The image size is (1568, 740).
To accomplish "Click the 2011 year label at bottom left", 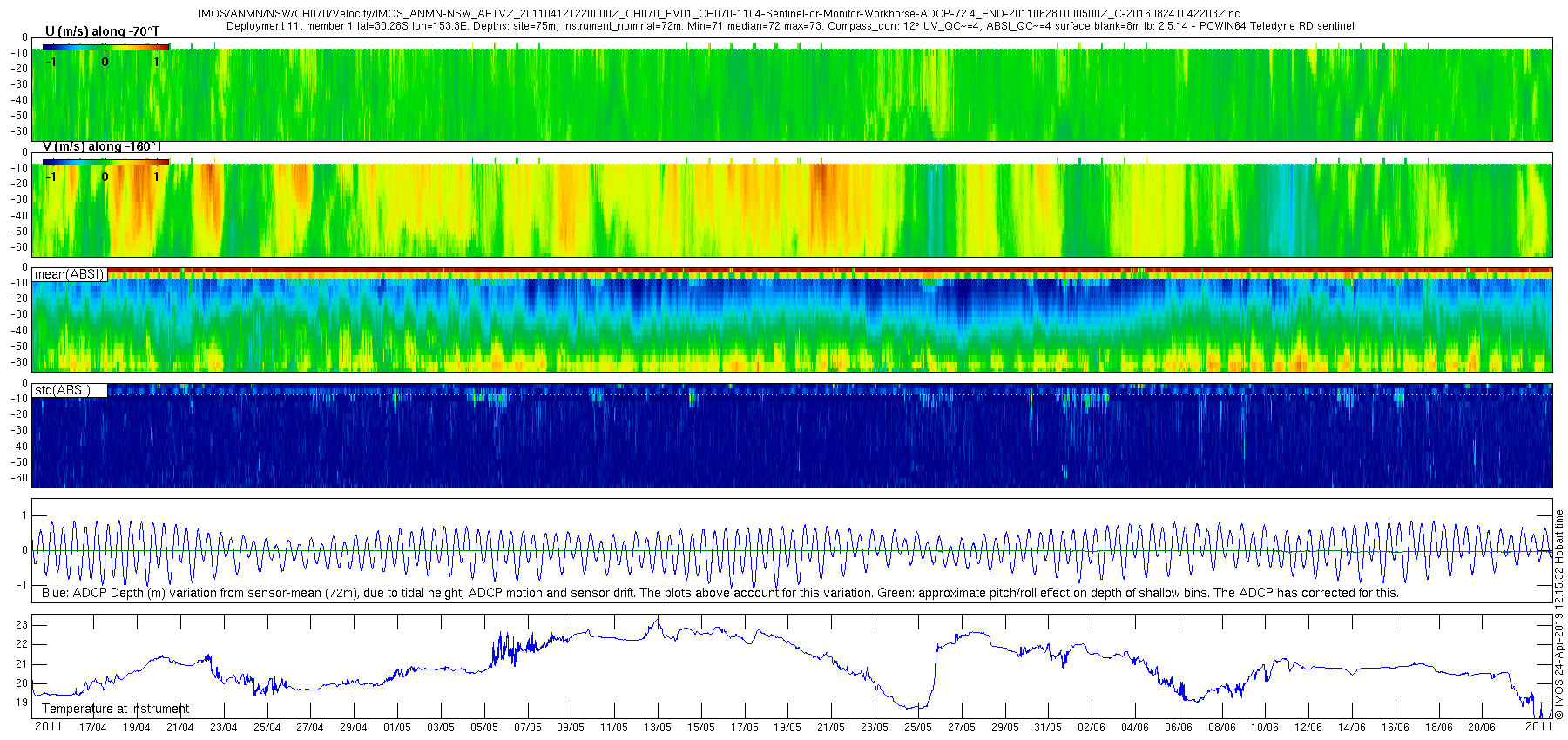I will [48, 726].
